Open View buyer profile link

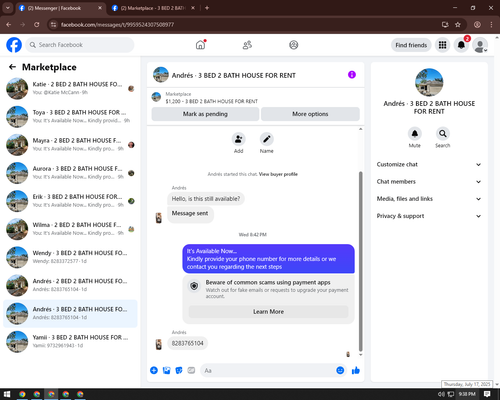pyautogui.click(x=278, y=174)
